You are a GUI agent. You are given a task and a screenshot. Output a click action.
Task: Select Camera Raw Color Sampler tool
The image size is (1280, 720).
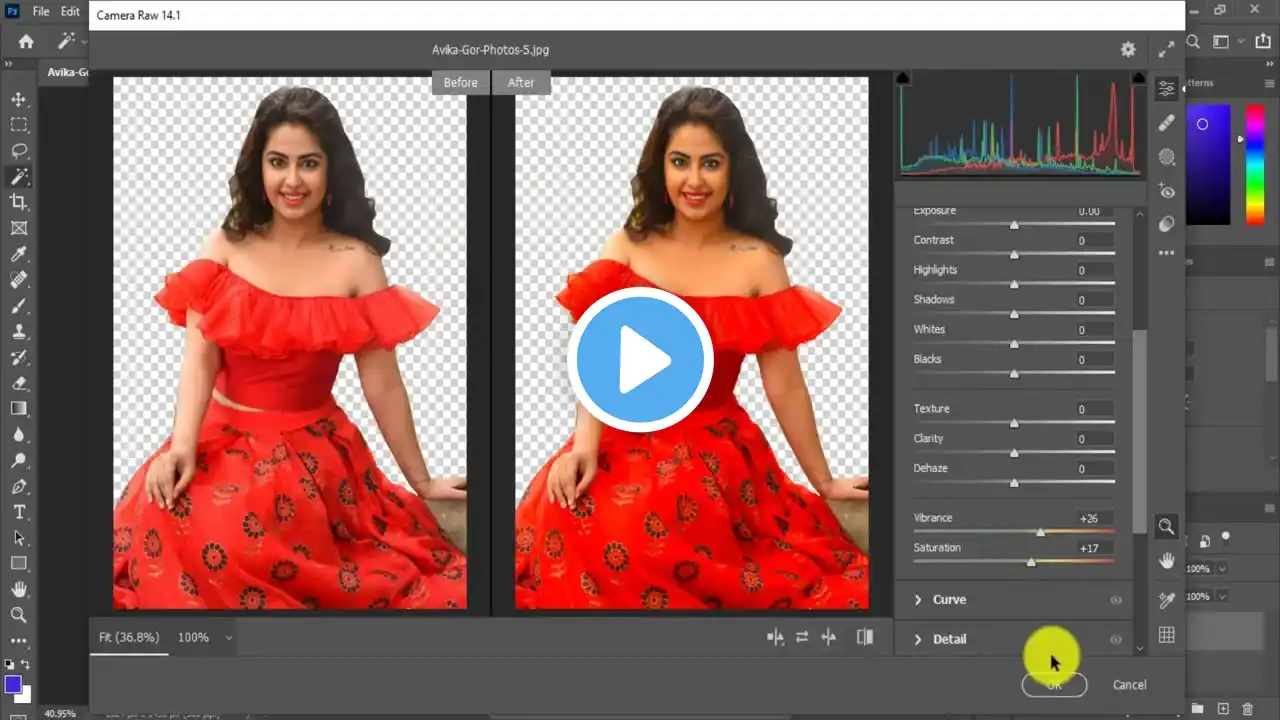pyautogui.click(x=1166, y=599)
